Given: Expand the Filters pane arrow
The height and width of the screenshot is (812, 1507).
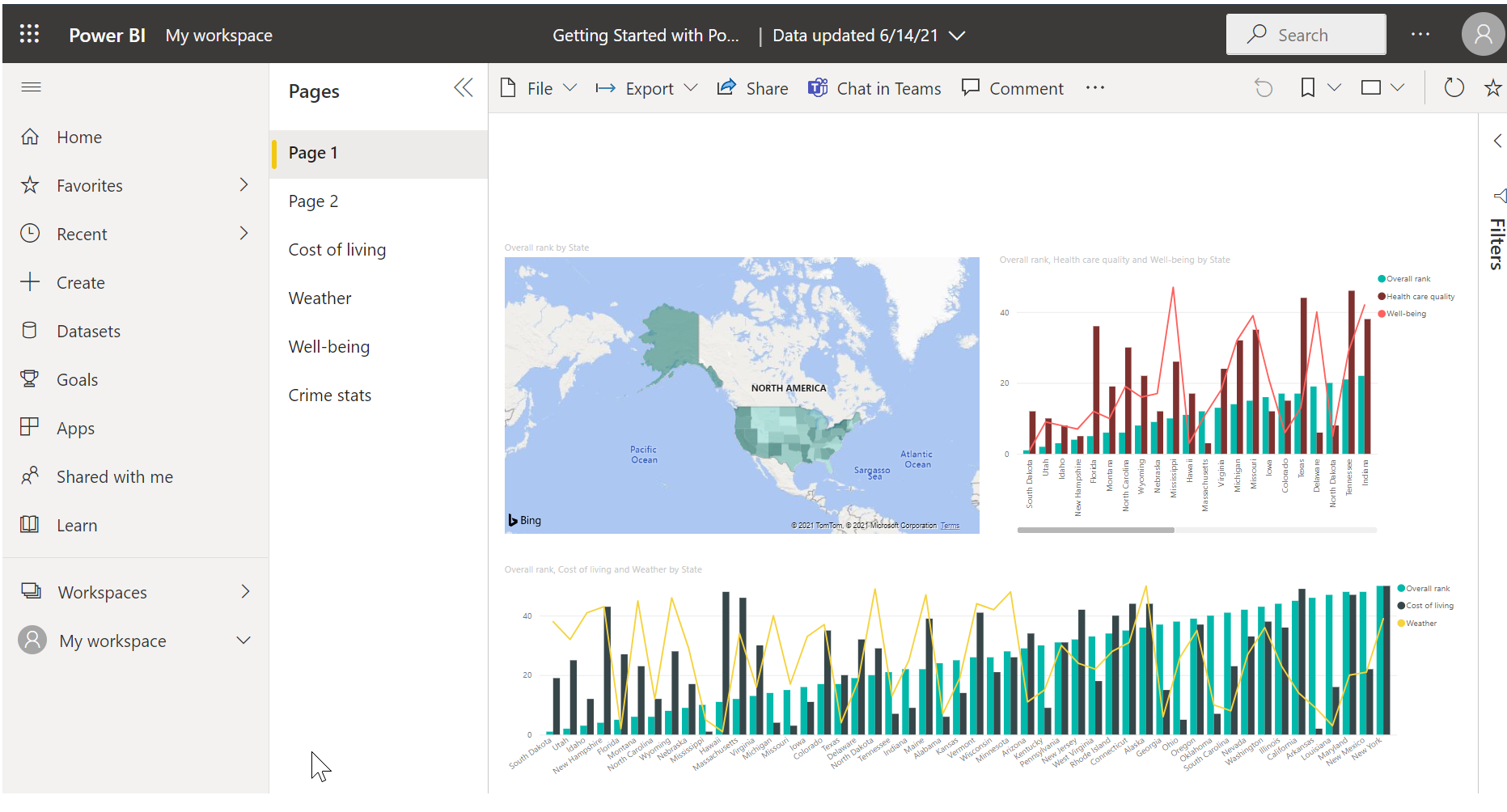Looking at the screenshot, I should (1497, 141).
